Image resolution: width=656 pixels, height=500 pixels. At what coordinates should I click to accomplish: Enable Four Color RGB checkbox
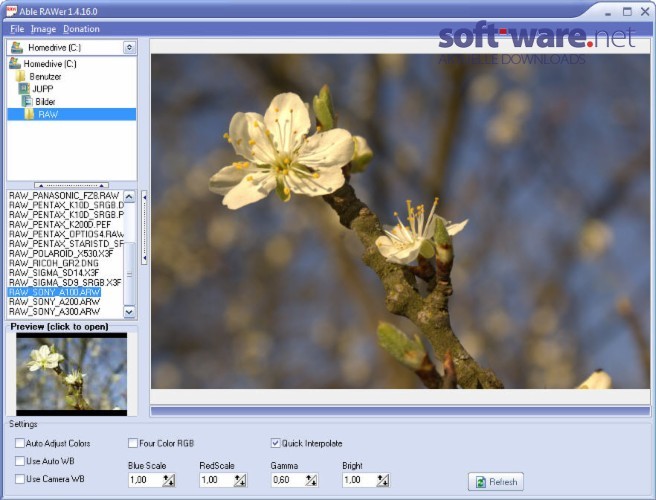click(x=133, y=443)
